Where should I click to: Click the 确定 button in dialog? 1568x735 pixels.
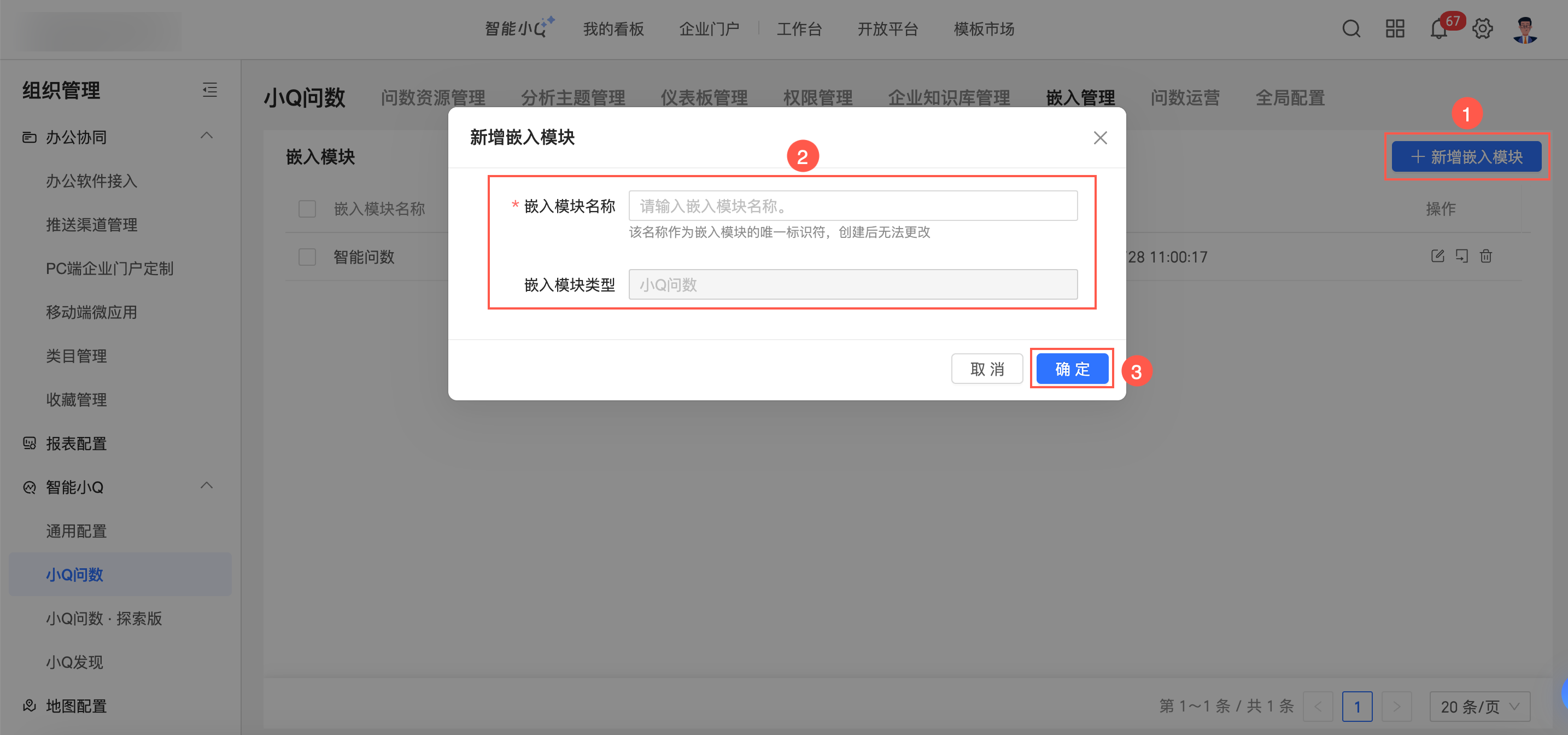(1072, 369)
